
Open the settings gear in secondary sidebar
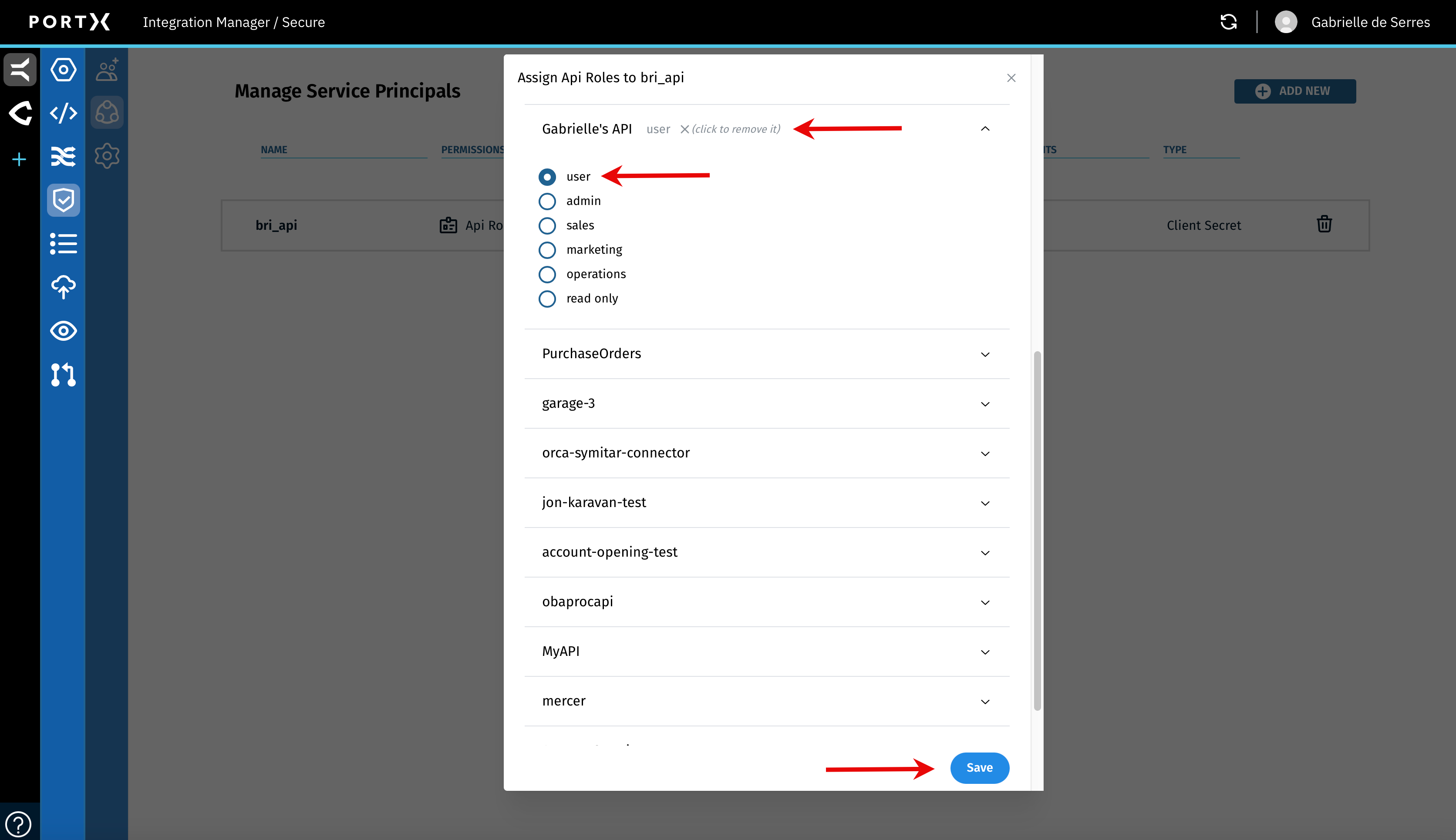tap(107, 155)
